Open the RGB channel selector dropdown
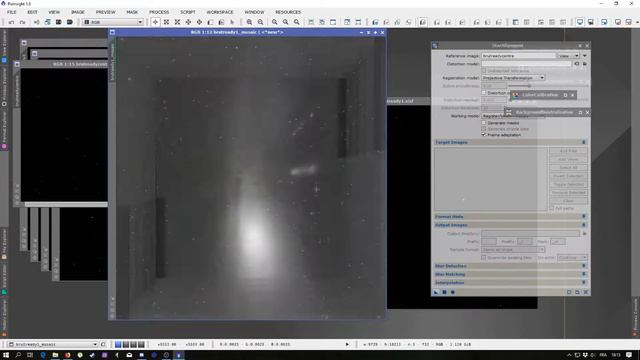The width and height of the screenshot is (640, 360). pyautogui.click(x=113, y=22)
